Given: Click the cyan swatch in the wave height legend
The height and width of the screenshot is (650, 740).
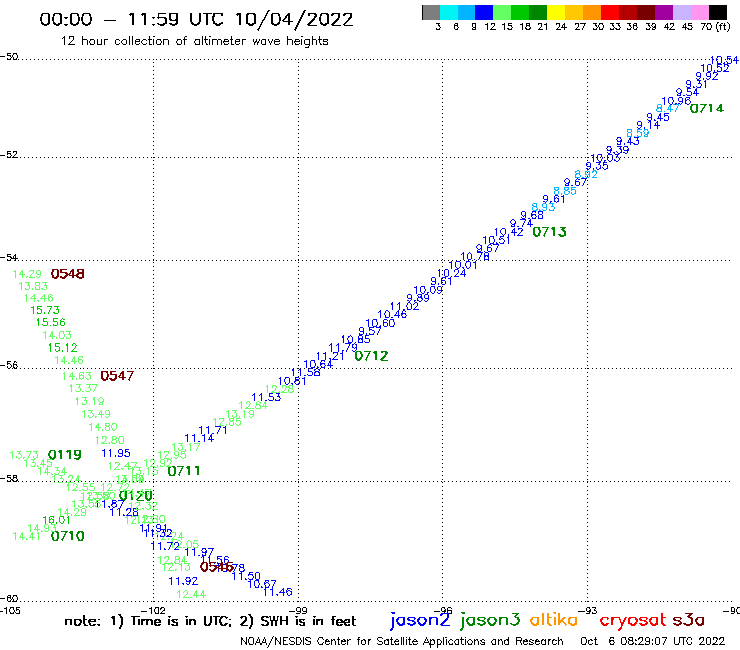Looking at the screenshot, I should pyautogui.click(x=448, y=12).
